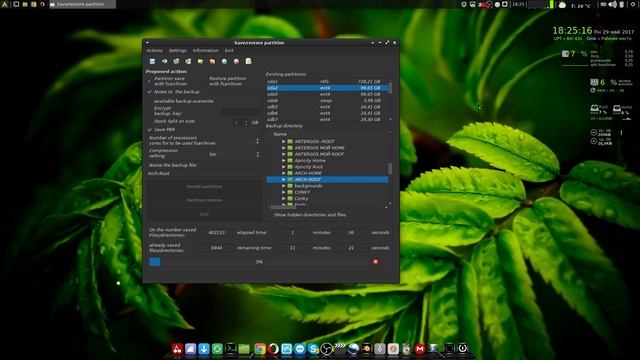This screenshot has height=360, width=640.
Task: Expand the selected ARCH ROOT folder
Action: tap(283, 180)
